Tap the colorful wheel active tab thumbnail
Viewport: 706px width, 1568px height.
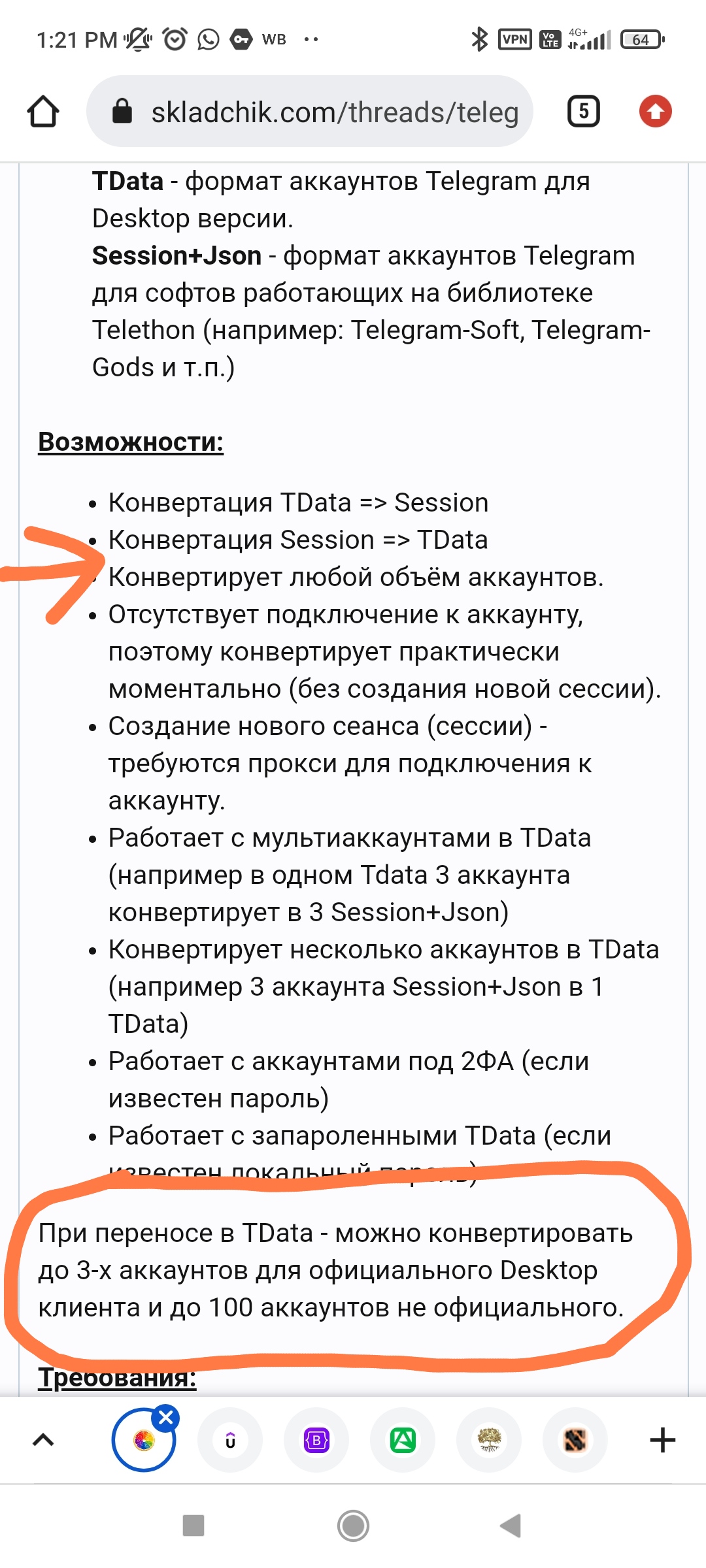point(143,1441)
